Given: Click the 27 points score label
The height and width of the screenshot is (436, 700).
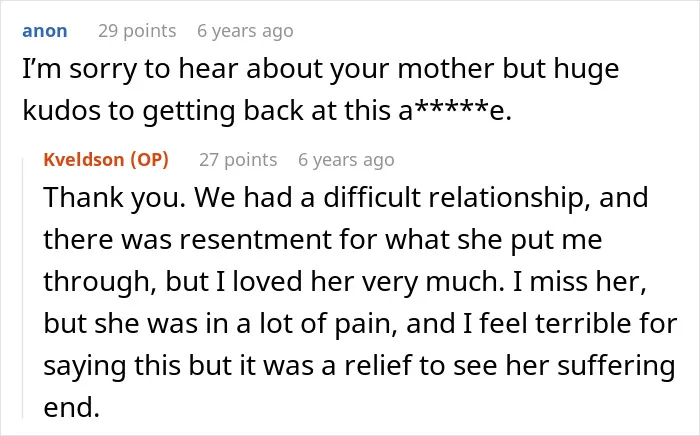Looking at the screenshot, I should (238, 160).
